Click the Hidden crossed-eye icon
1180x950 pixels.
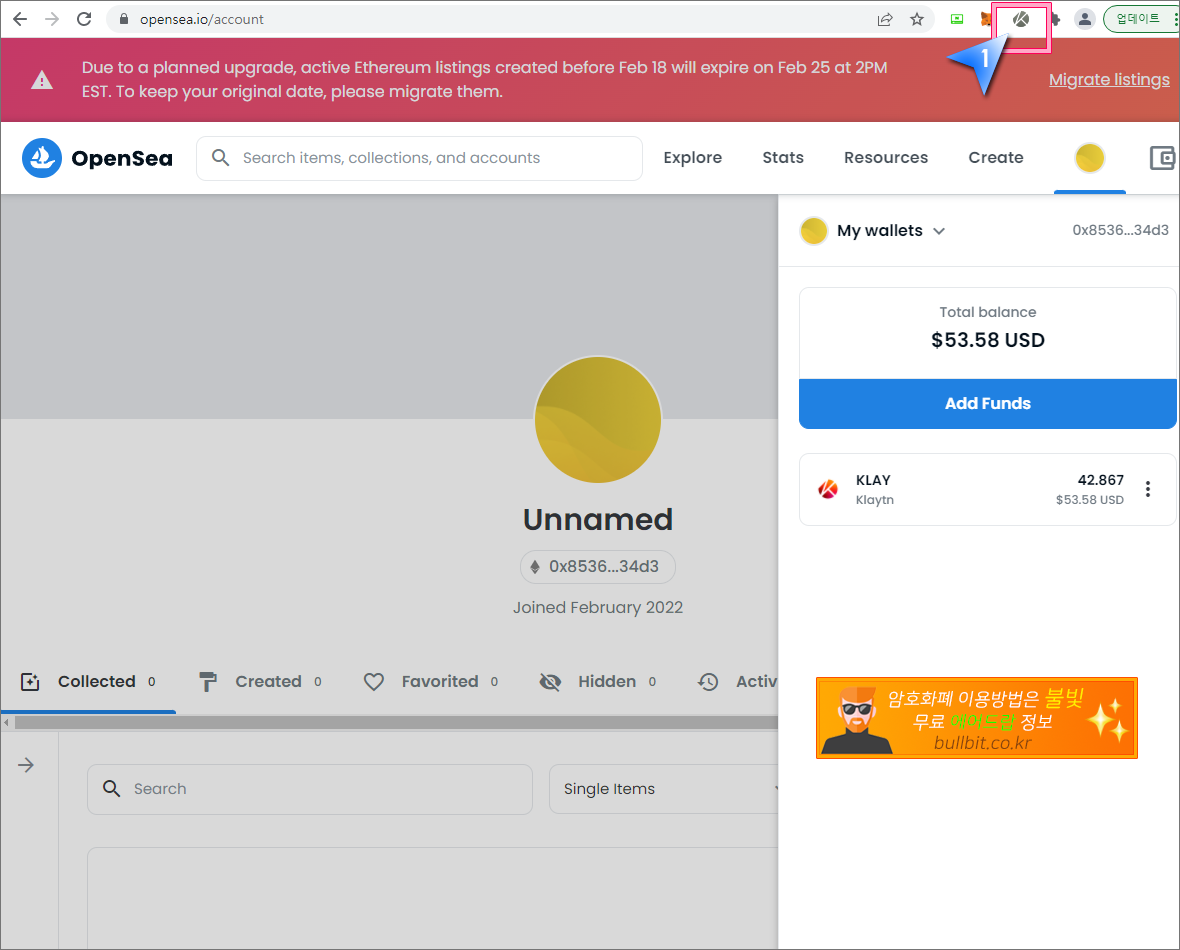point(550,682)
